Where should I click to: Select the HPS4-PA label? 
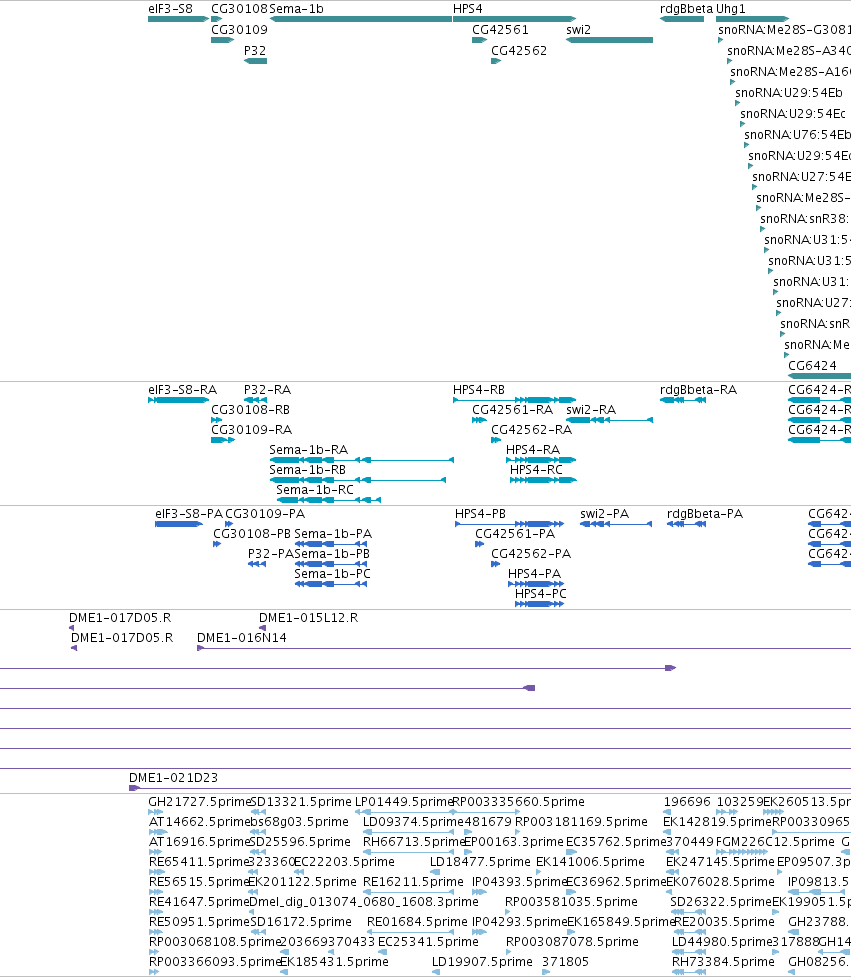click(x=535, y=574)
